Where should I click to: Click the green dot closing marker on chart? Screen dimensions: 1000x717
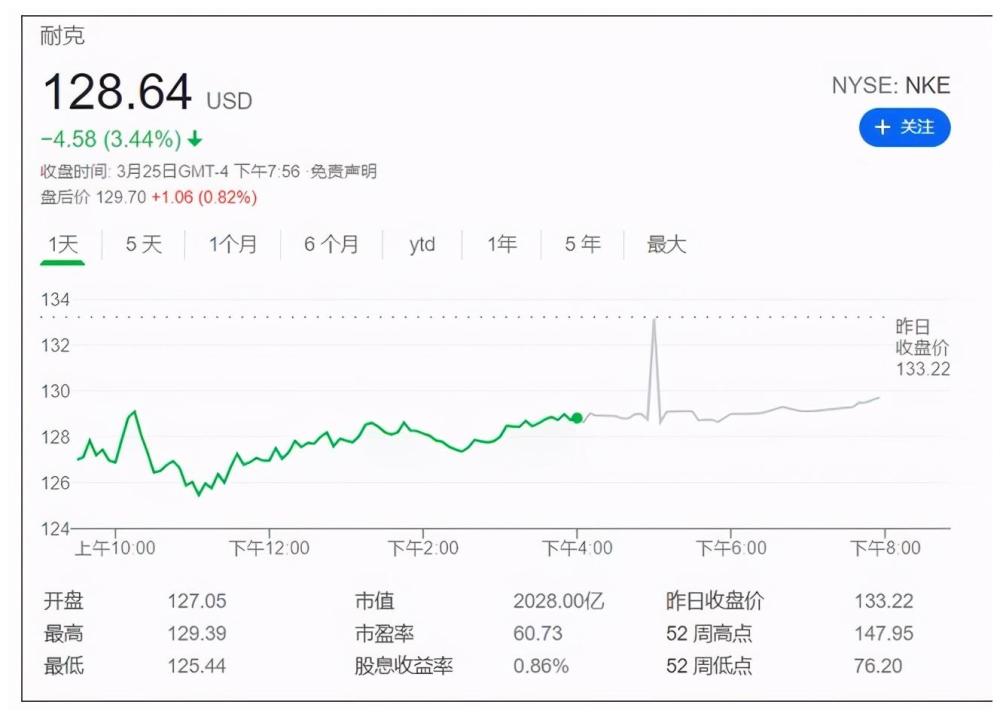pyautogui.click(x=577, y=418)
